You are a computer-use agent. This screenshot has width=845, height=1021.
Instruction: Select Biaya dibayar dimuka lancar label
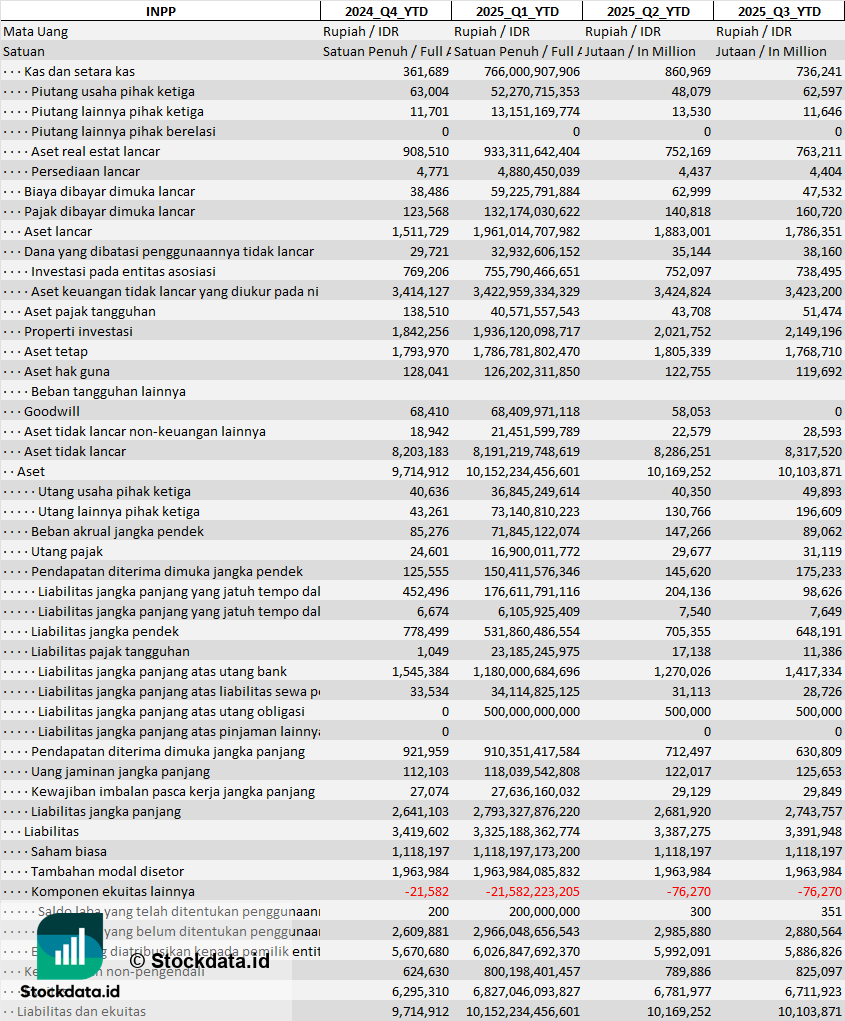point(109,191)
